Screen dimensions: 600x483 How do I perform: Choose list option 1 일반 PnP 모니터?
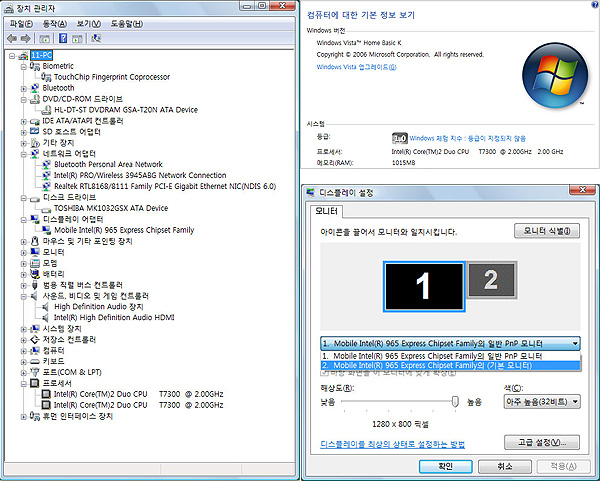pyautogui.click(x=450, y=356)
